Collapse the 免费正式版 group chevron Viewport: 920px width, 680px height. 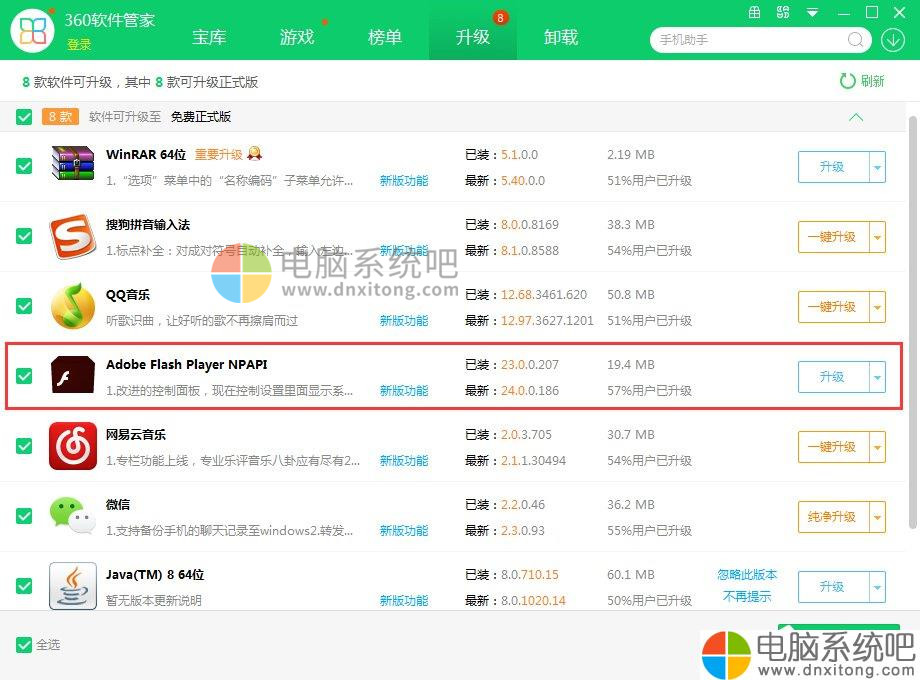(x=856, y=117)
